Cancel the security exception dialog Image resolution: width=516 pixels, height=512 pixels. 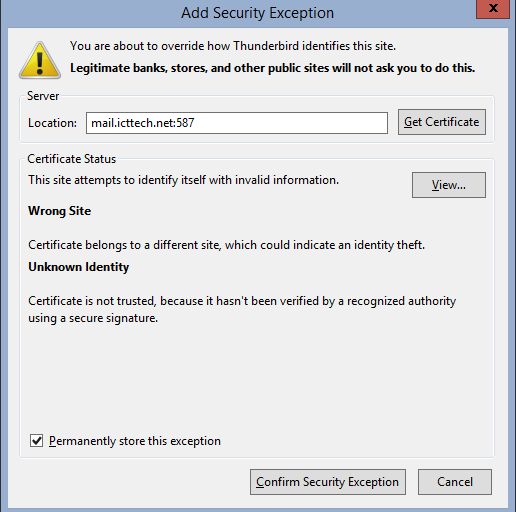coord(455,482)
